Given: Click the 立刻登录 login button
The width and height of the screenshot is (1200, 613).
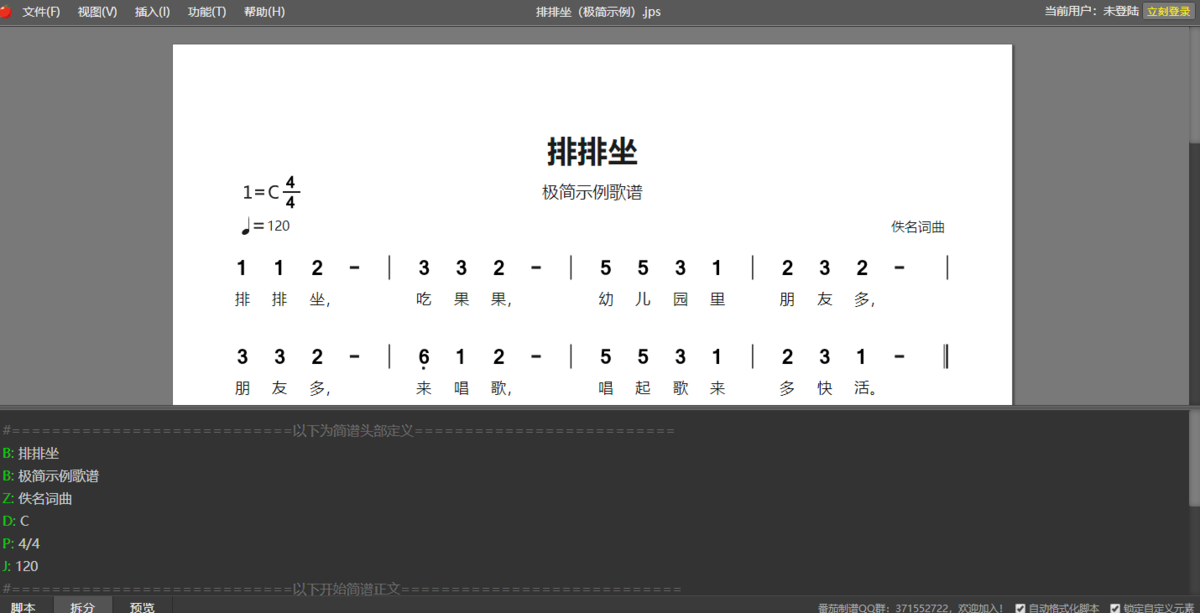Looking at the screenshot, I should coord(1169,11).
